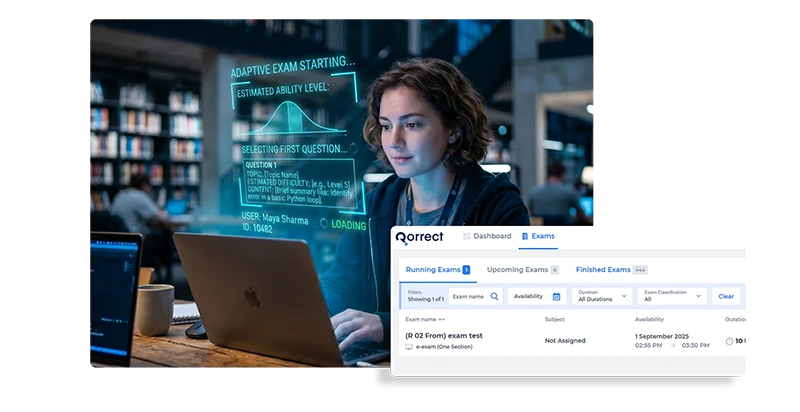800x412 pixels.
Task: Click the Running Exams count badge
Action: pyautogui.click(x=466, y=270)
